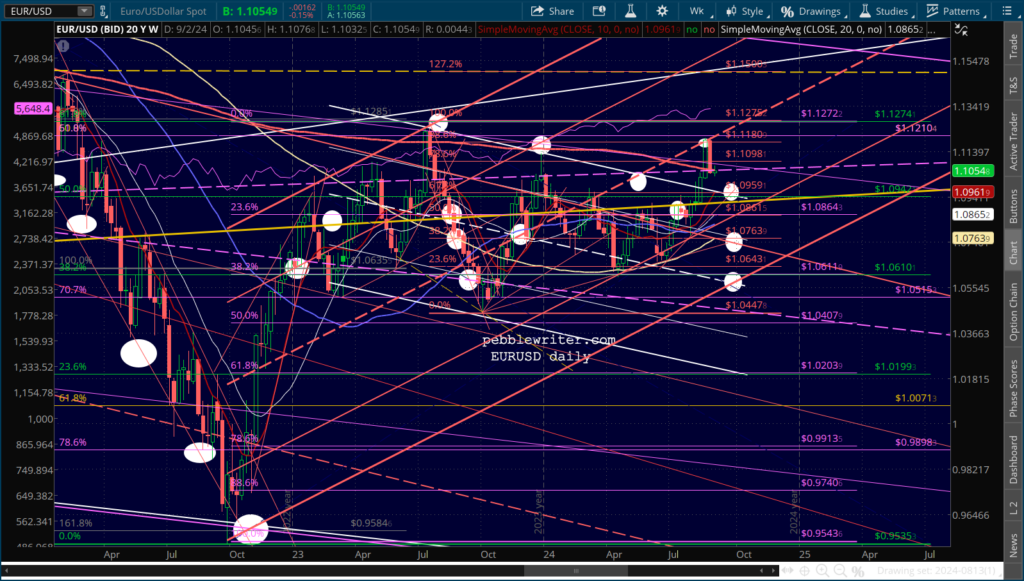Click the percent drawings icon at bottom
Viewport: 1024px width, 581px height.
click(860, 571)
